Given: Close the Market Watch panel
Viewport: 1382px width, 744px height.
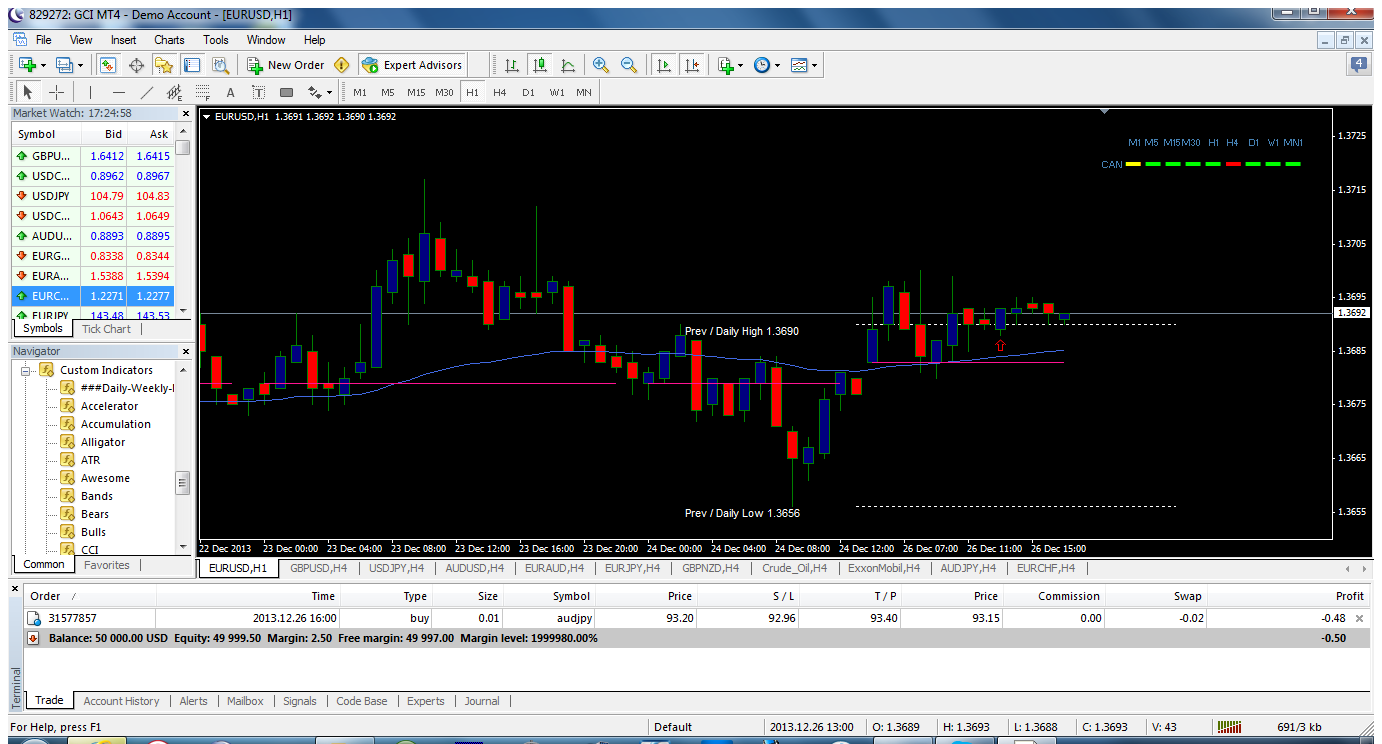Looking at the screenshot, I should [185, 114].
